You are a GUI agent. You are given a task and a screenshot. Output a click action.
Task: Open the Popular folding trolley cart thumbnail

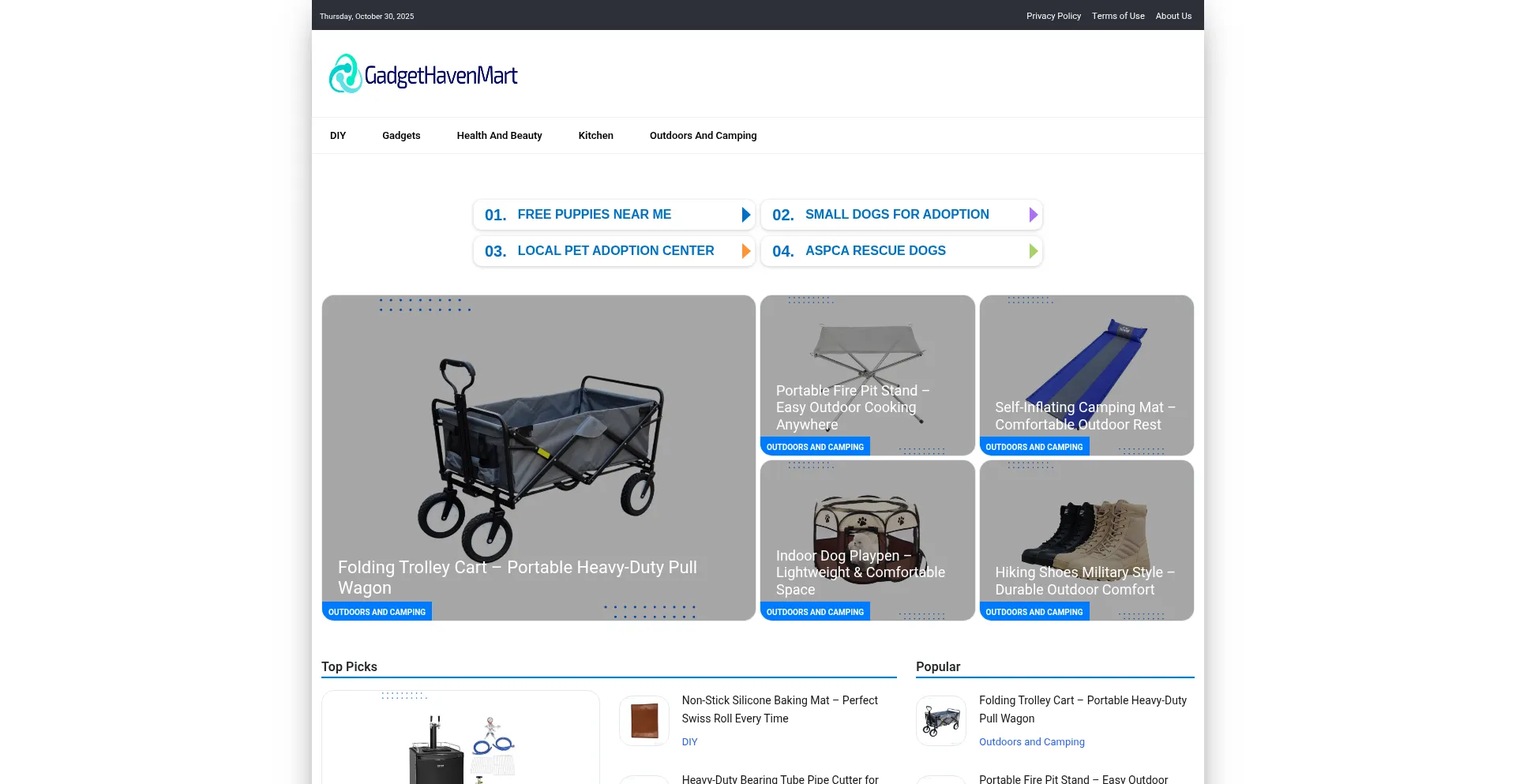(x=941, y=721)
